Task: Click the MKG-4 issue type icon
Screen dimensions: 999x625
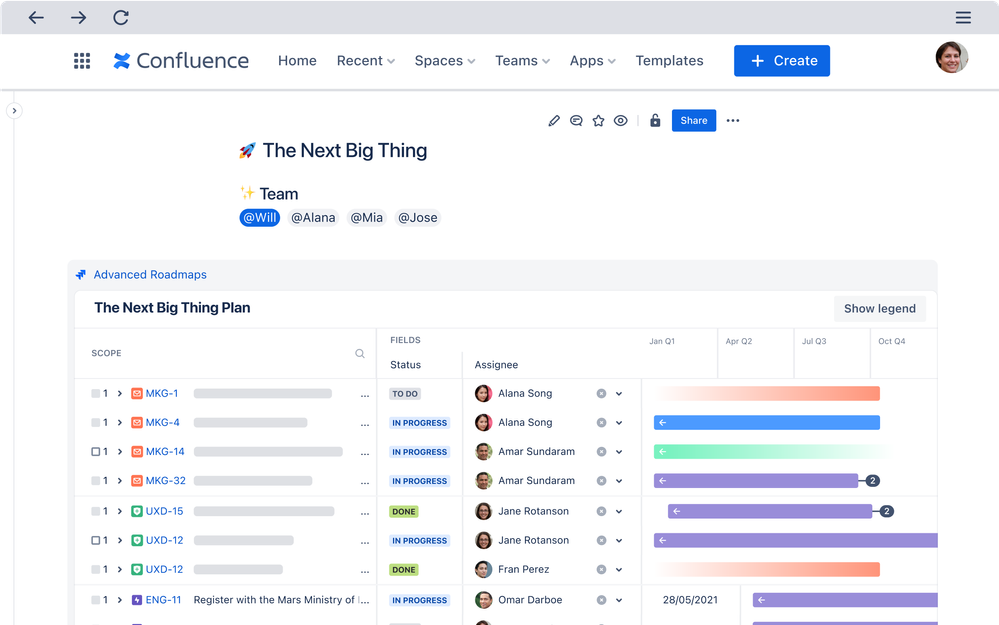Action: [136, 422]
